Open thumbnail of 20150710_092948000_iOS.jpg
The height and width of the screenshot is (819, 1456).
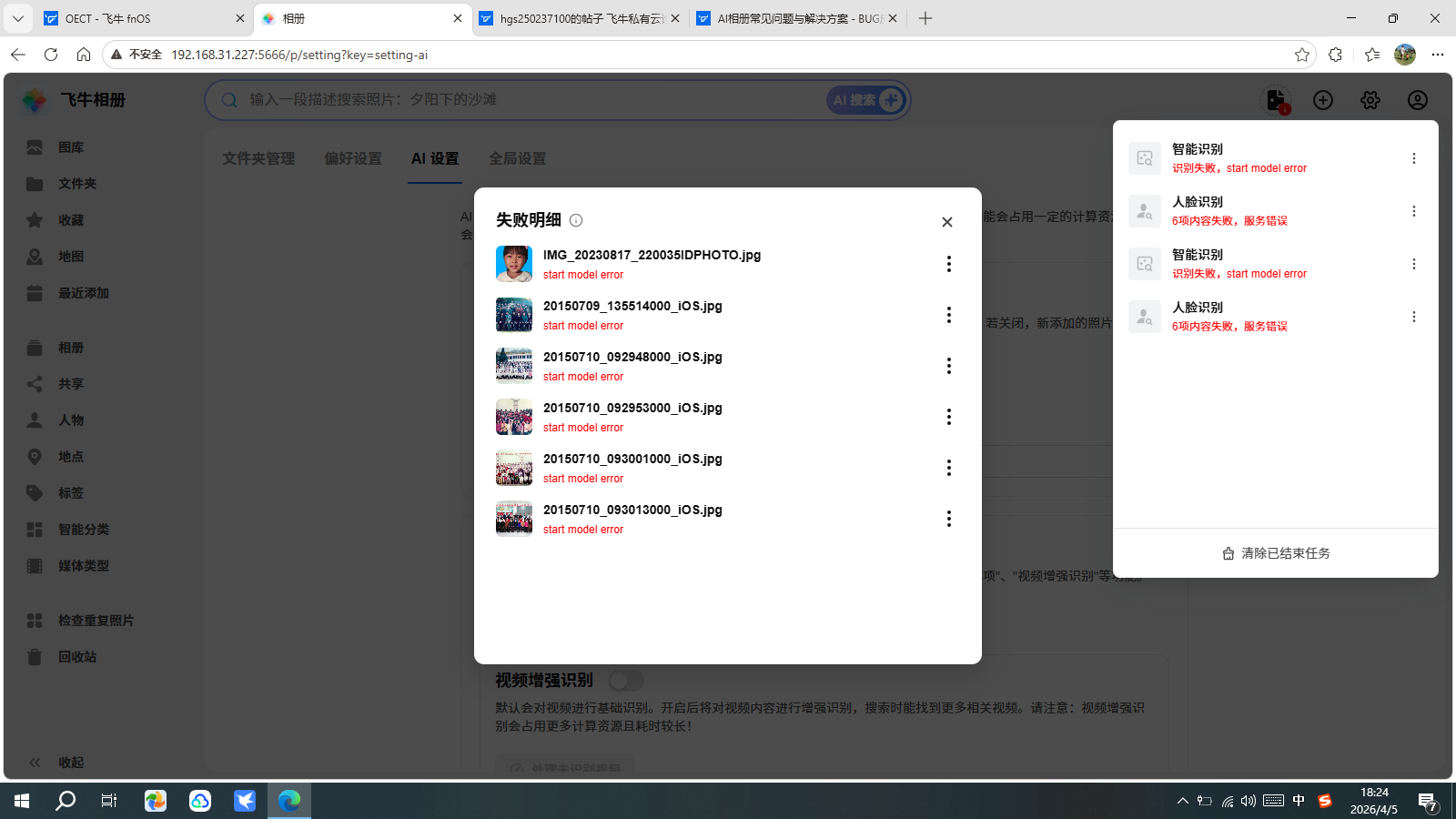pos(514,366)
